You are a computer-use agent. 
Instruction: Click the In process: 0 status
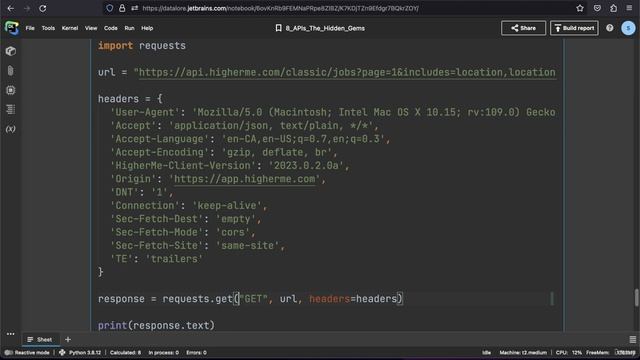(163, 353)
